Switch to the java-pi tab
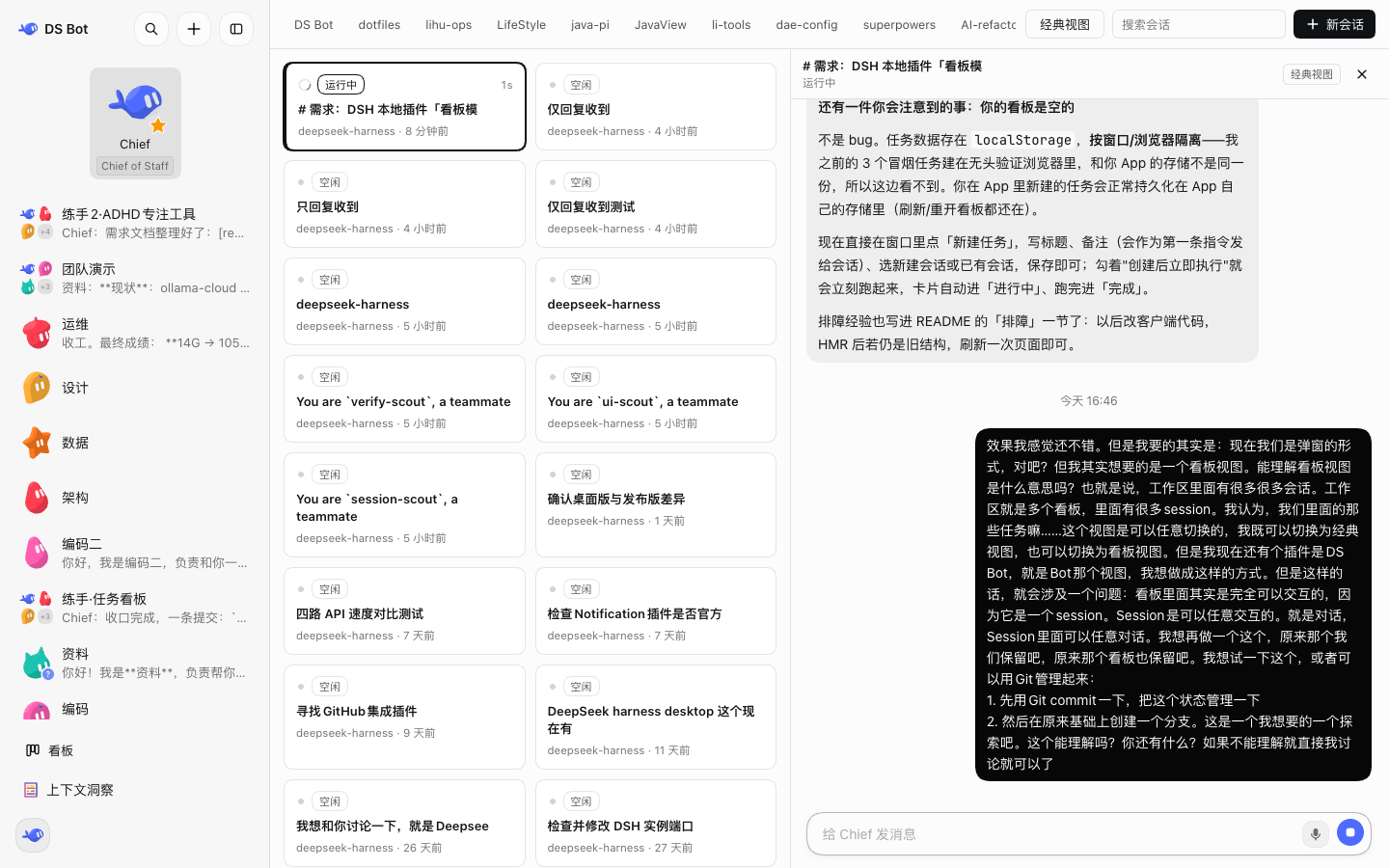The image size is (1389, 868). coord(590,24)
